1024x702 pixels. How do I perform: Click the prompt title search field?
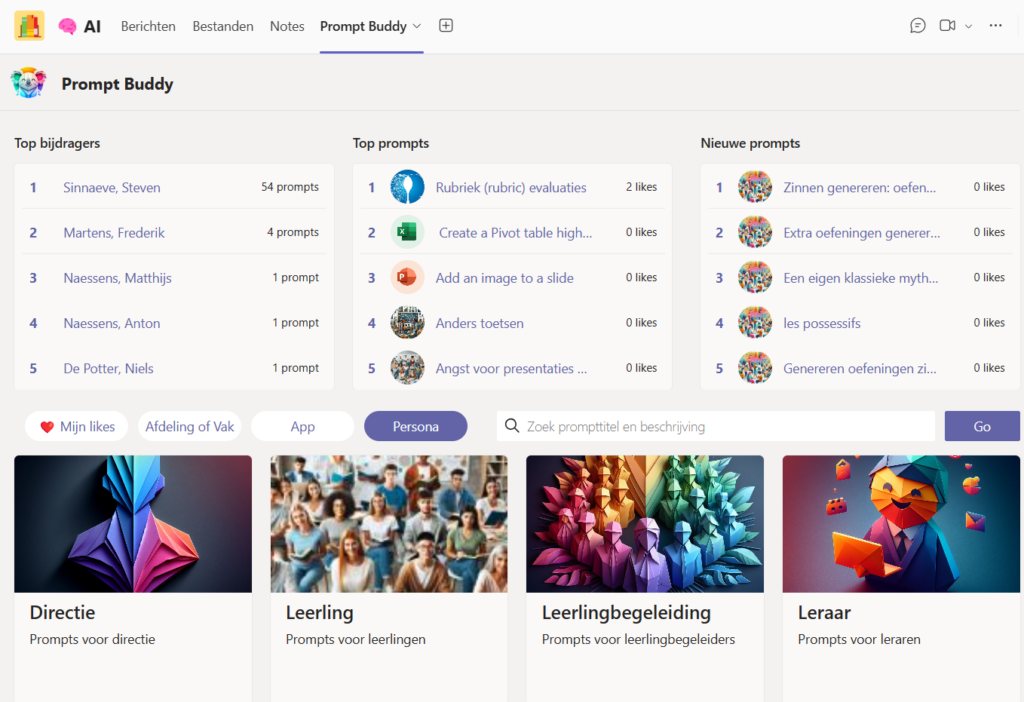715,426
